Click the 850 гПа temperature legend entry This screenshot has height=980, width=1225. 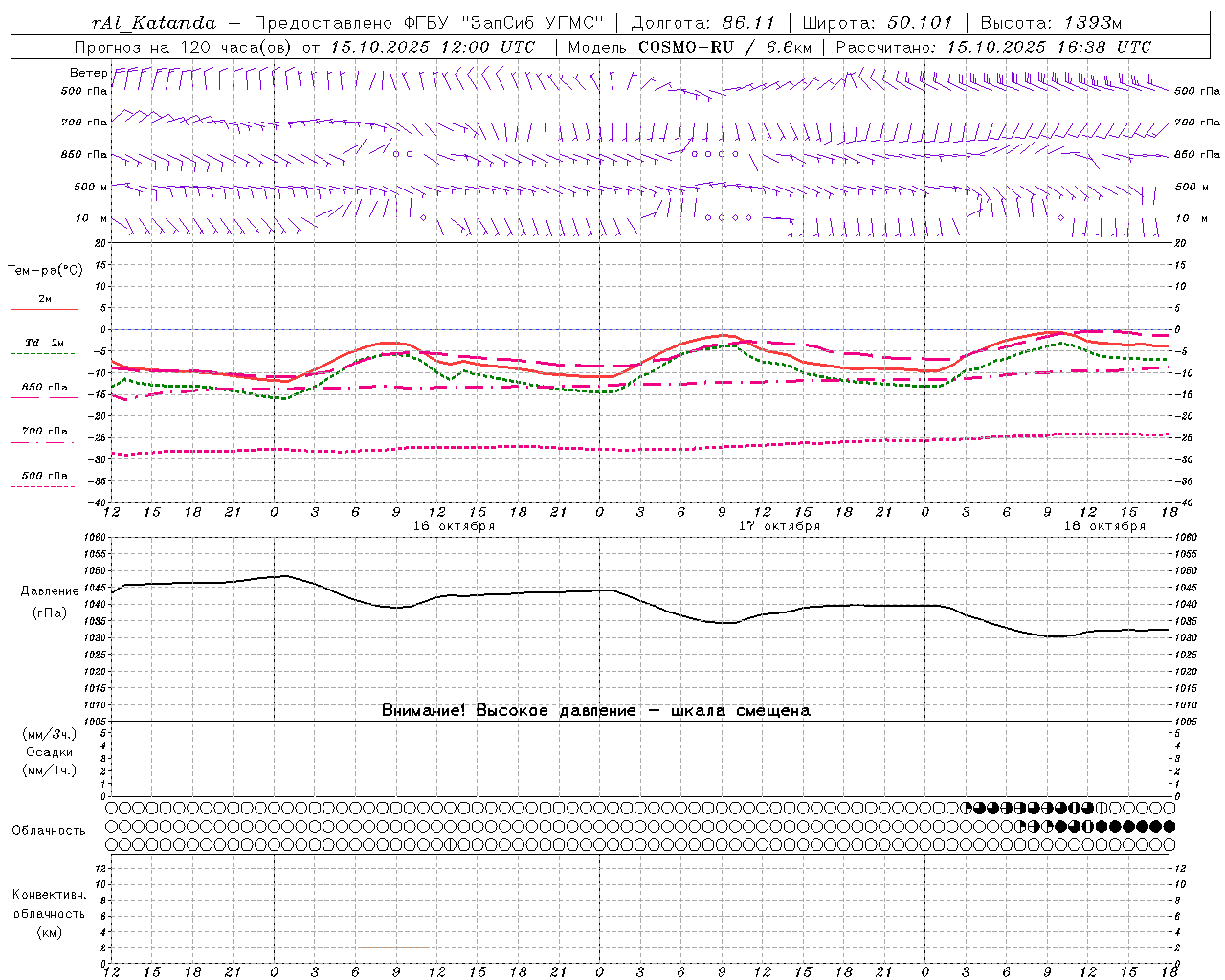45,388
